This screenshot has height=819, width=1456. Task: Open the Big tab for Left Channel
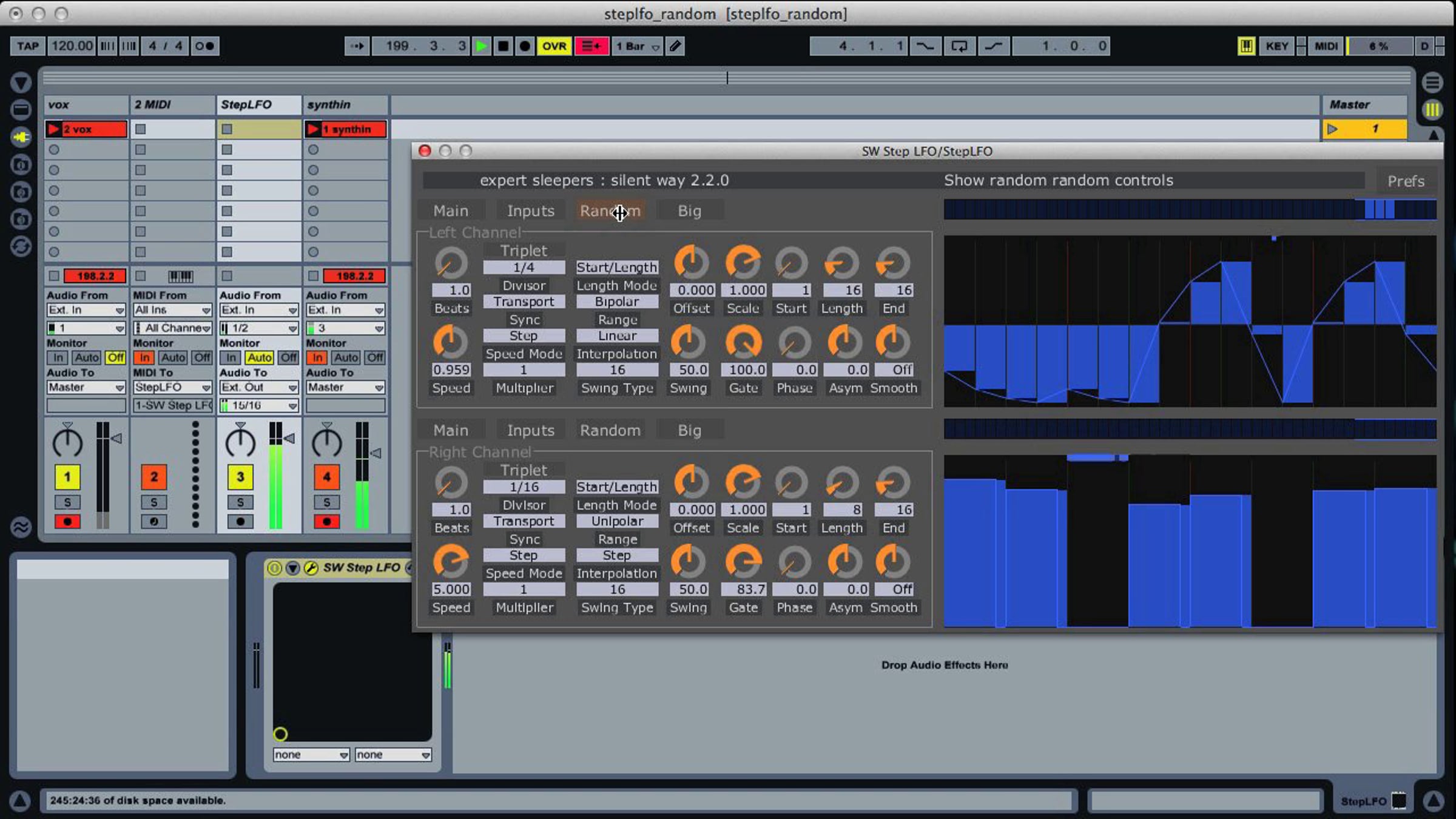click(x=690, y=211)
